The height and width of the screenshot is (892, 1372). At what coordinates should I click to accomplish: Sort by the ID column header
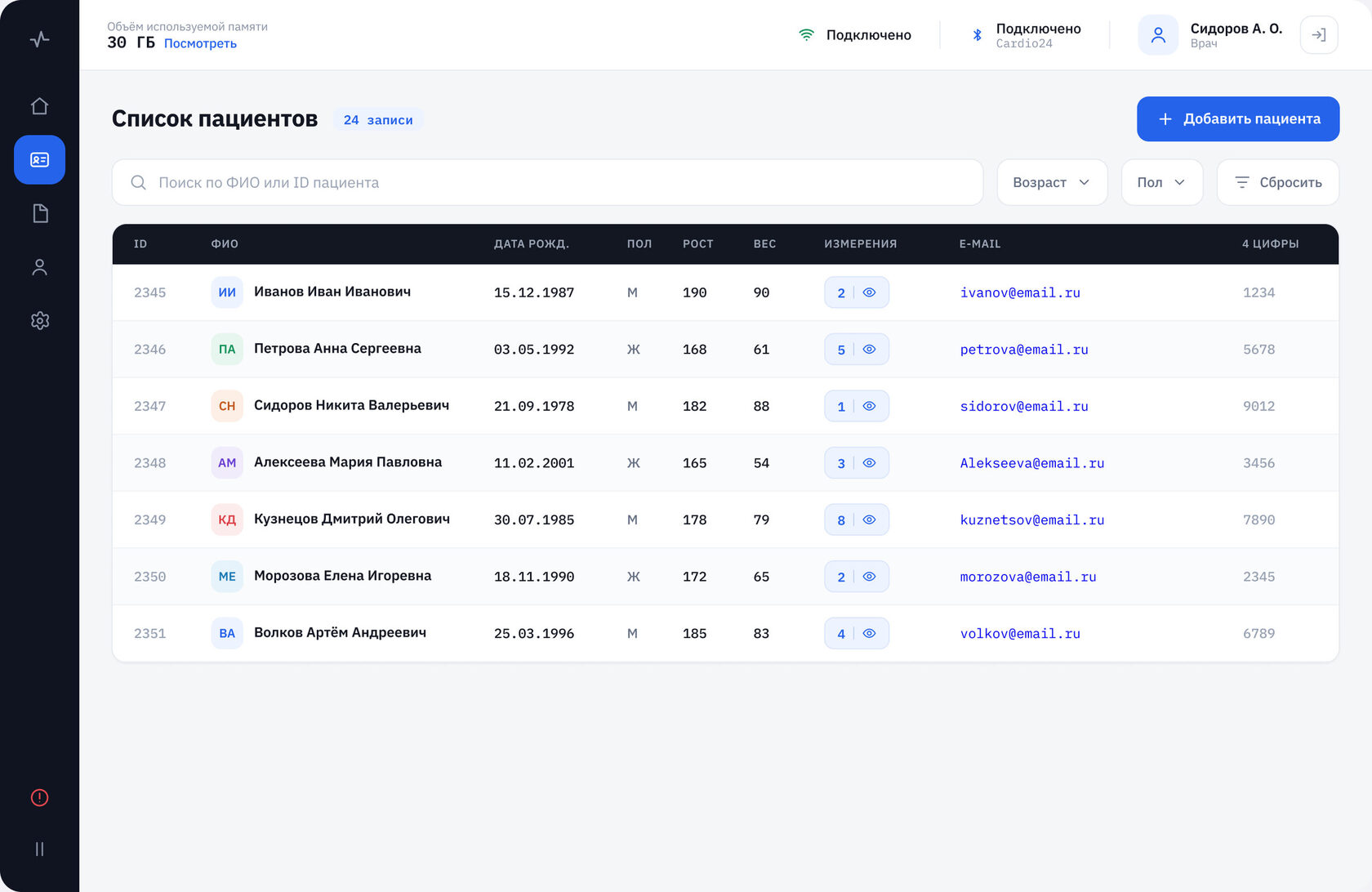click(140, 244)
